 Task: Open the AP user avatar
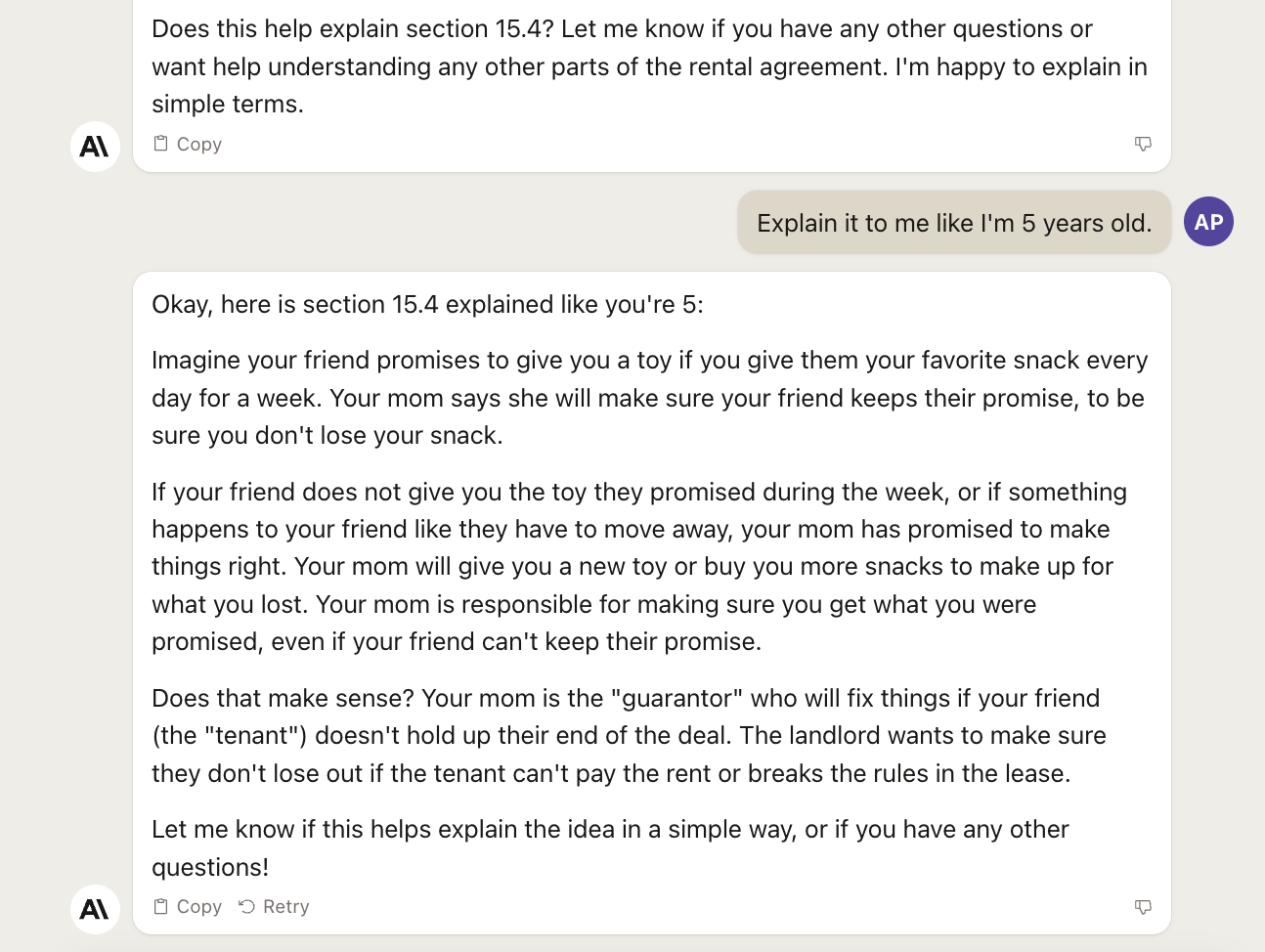coord(1208,222)
